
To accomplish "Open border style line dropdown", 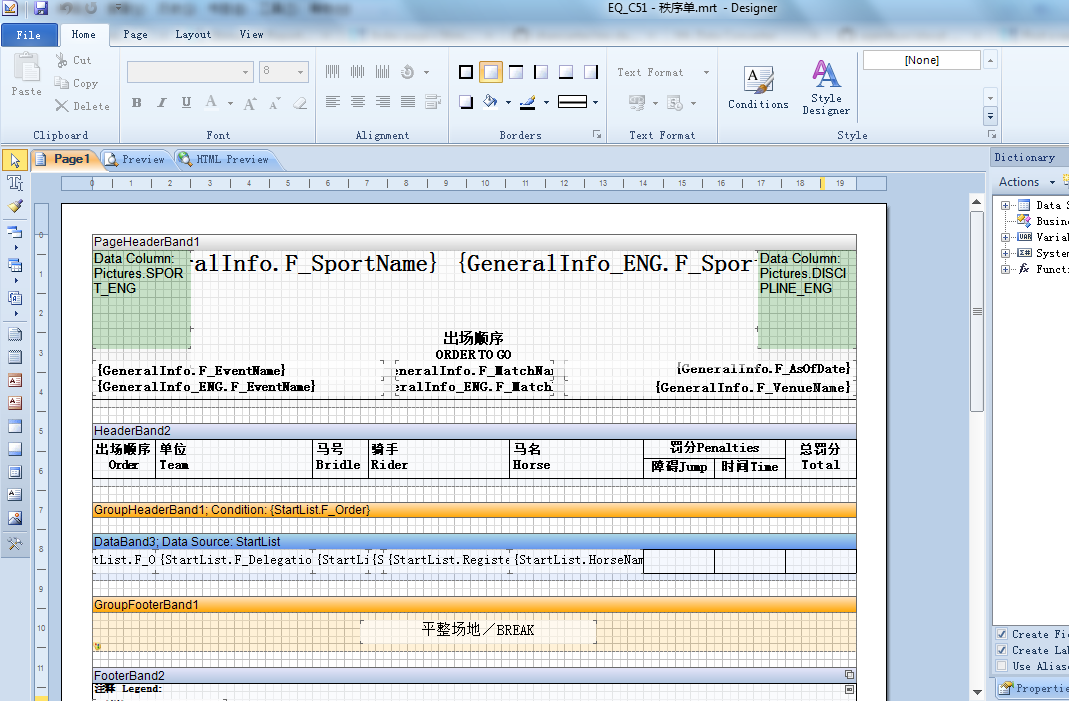I will 596,103.
